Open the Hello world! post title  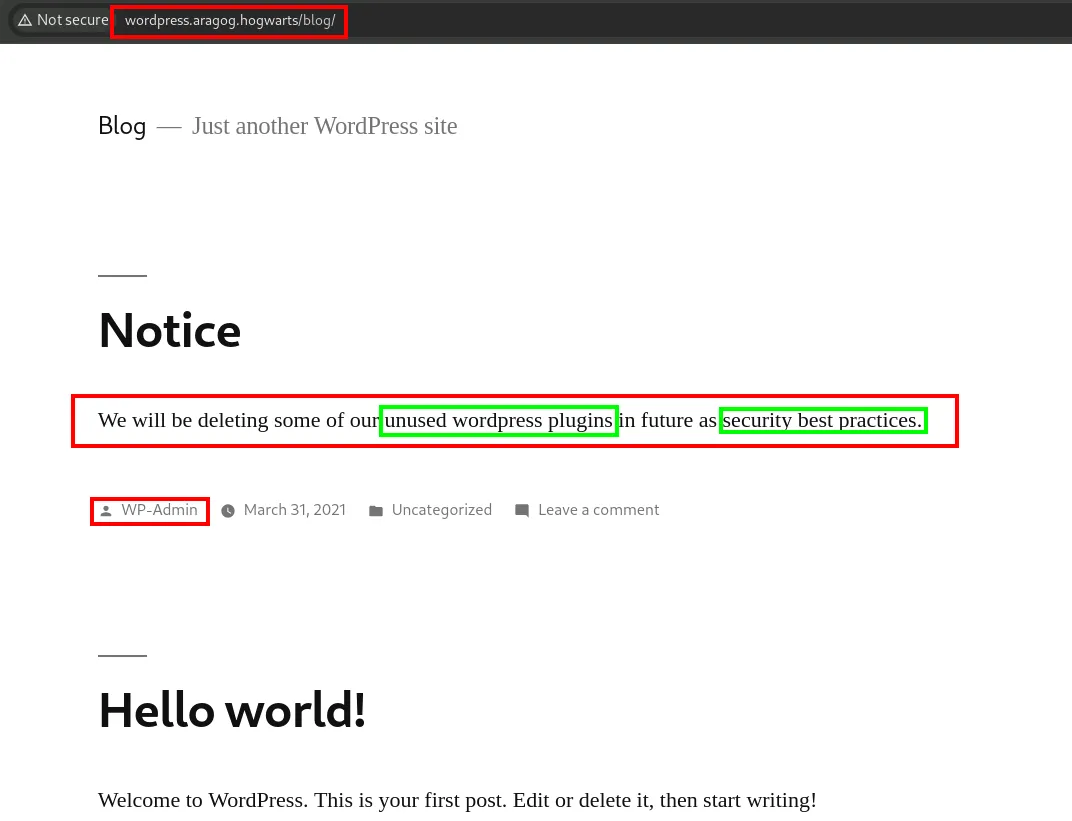tap(232, 710)
